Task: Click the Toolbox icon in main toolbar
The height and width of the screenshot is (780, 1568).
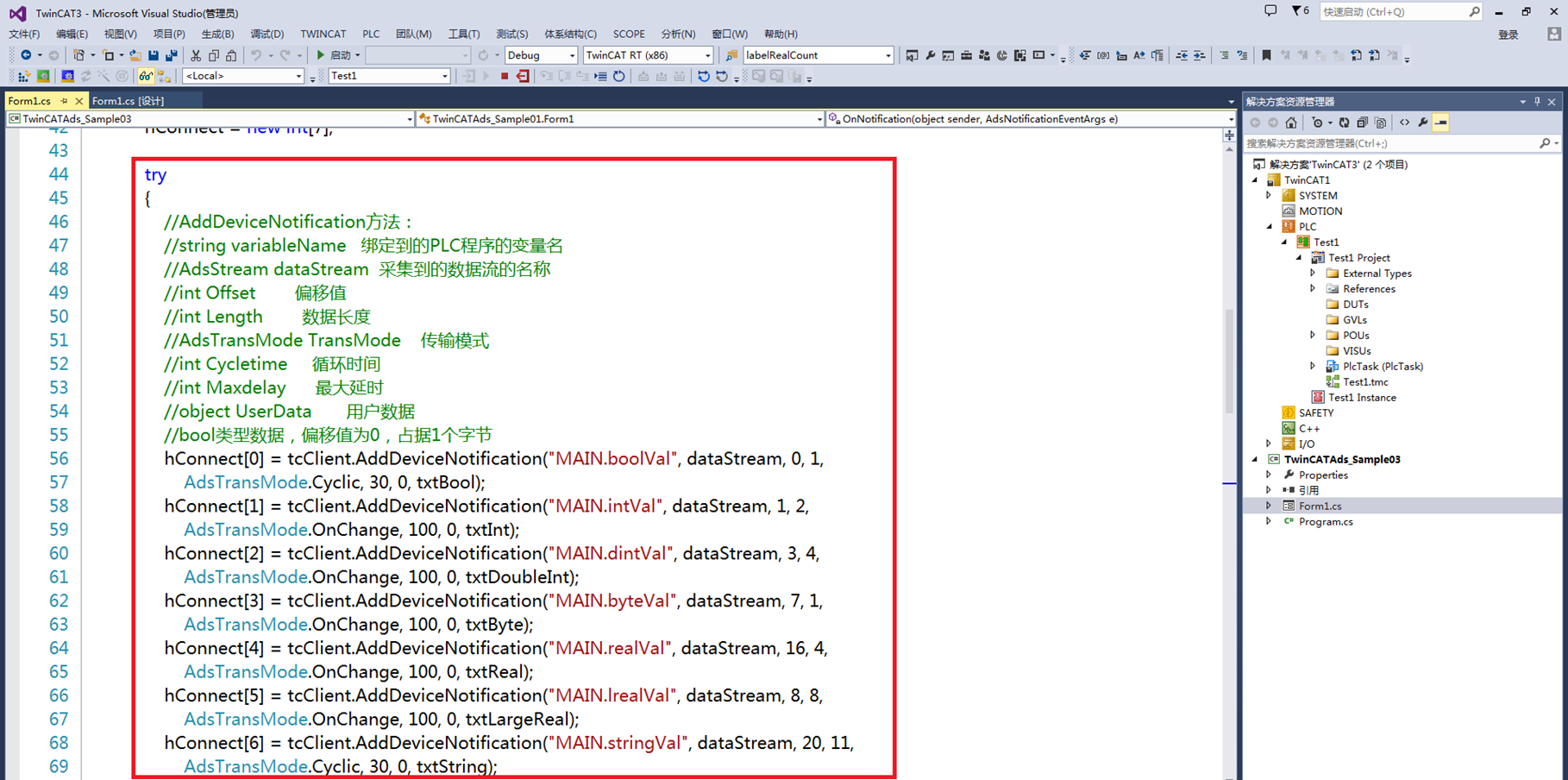Action: pos(966,55)
